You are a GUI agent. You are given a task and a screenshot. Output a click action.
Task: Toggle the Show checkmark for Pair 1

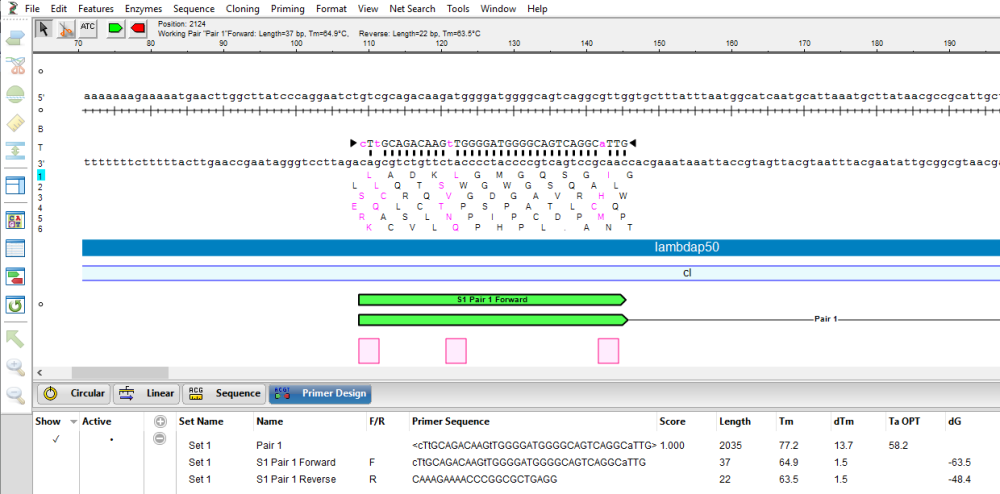tap(56, 439)
